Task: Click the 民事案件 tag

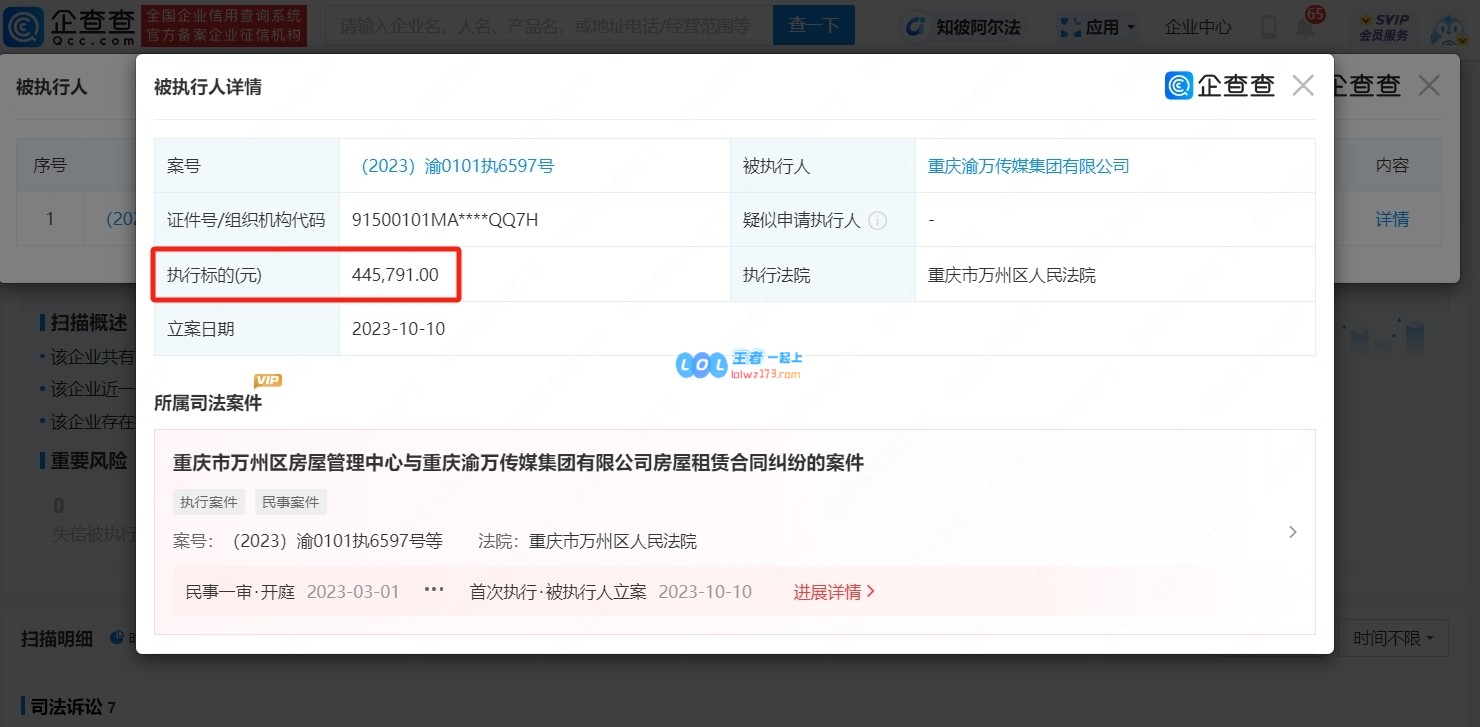Action: click(291, 502)
